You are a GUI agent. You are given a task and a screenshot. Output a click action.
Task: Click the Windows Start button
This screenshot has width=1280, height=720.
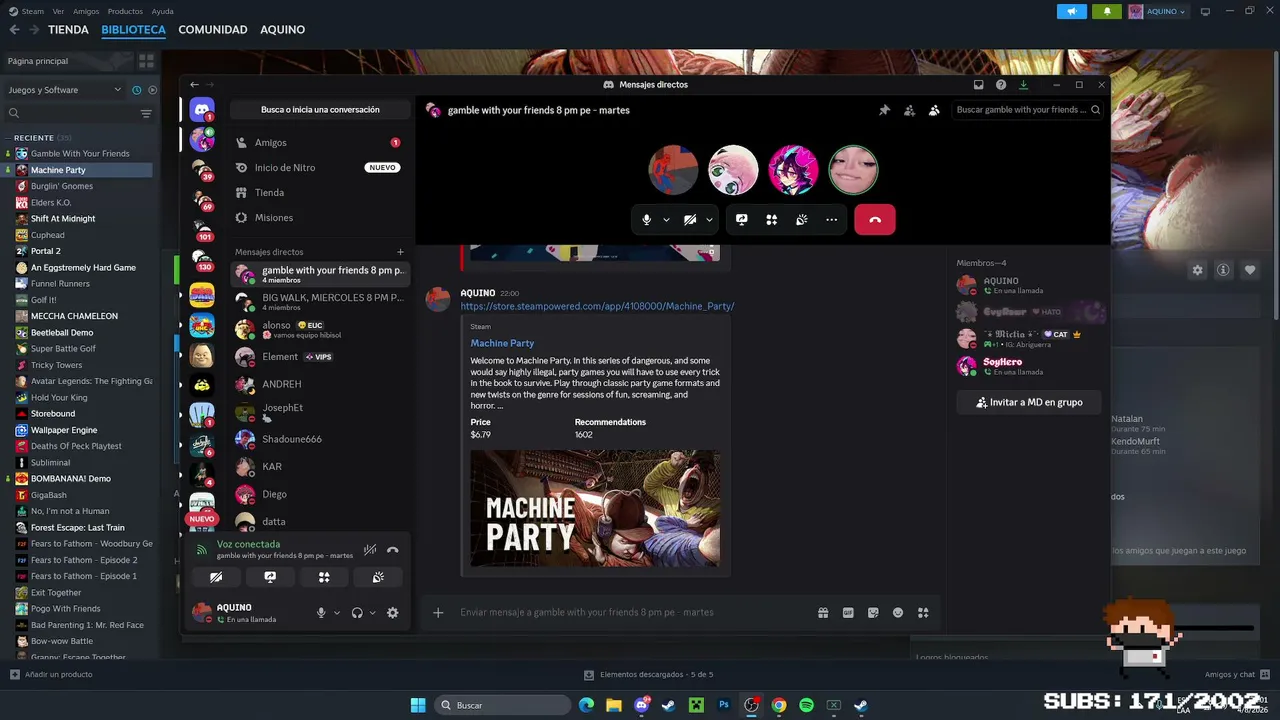click(418, 706)
